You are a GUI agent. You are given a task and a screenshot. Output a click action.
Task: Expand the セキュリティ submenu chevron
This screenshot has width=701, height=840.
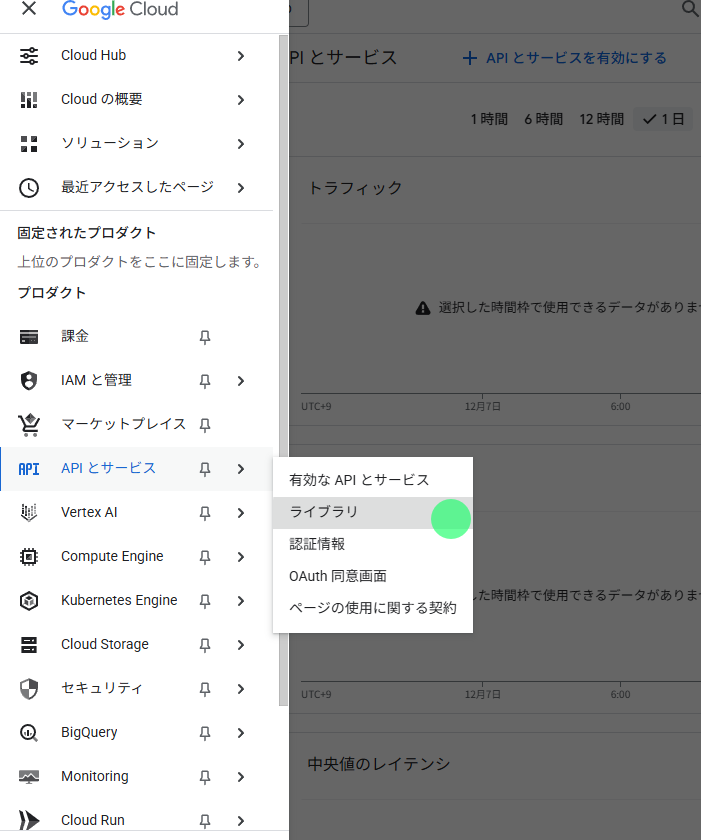coord(240,689)
